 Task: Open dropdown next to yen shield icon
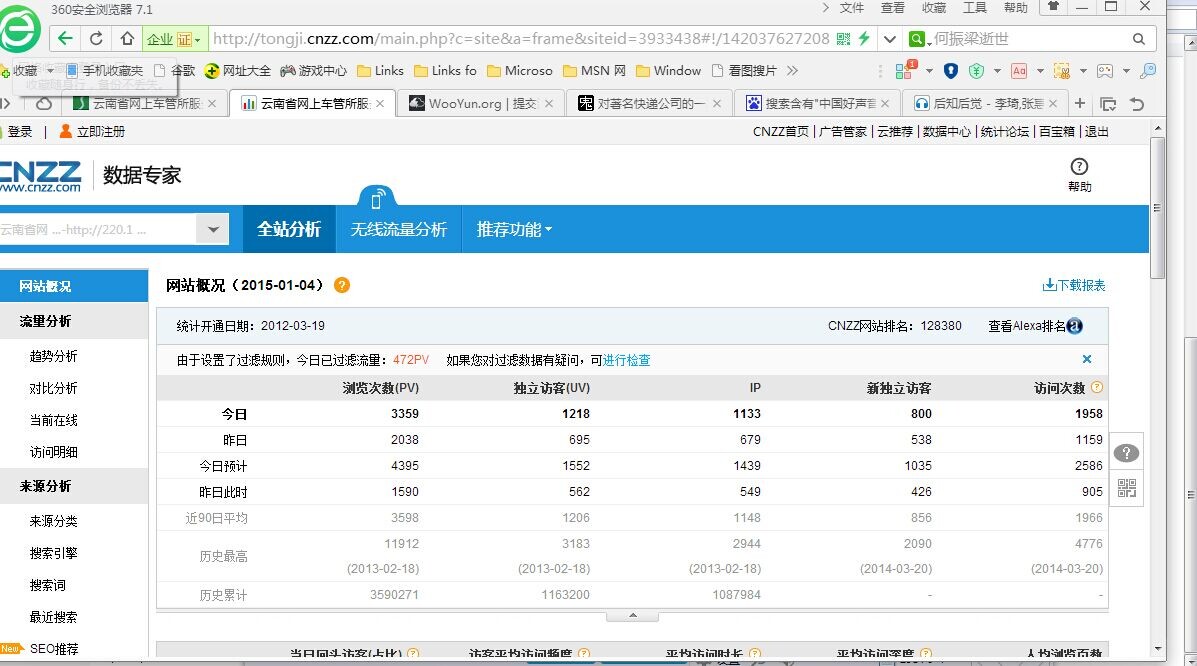click(x=997, y=71)
